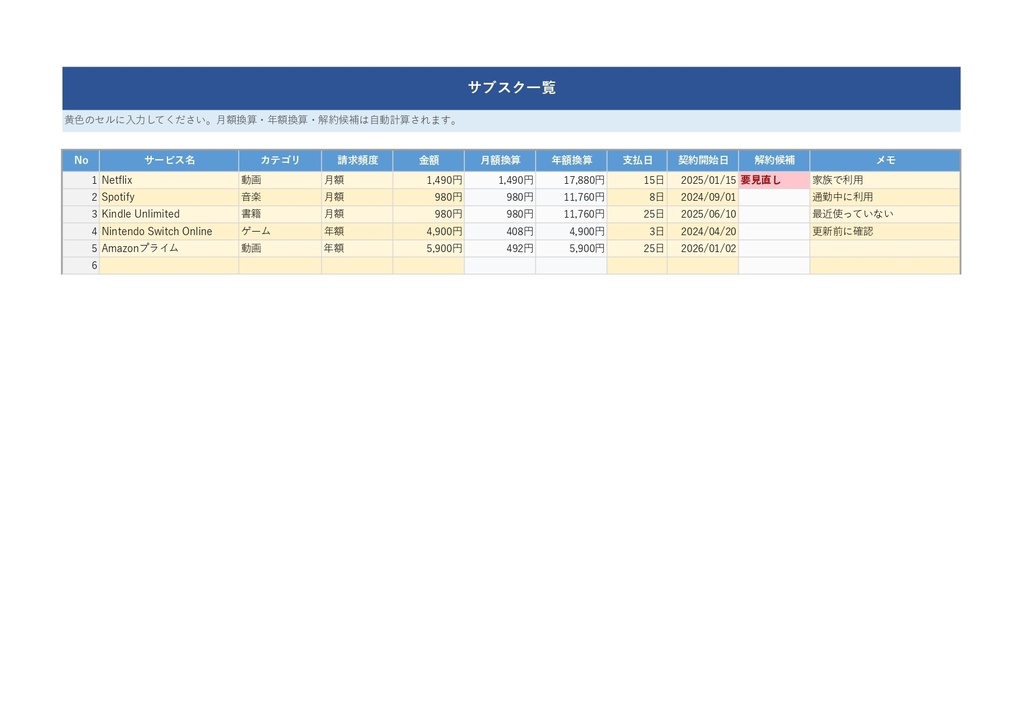This screenshot has height=724, width=1024.
Task: Select 年額 billing frequency in Amazonプライム row
Action: click(357, 248)
